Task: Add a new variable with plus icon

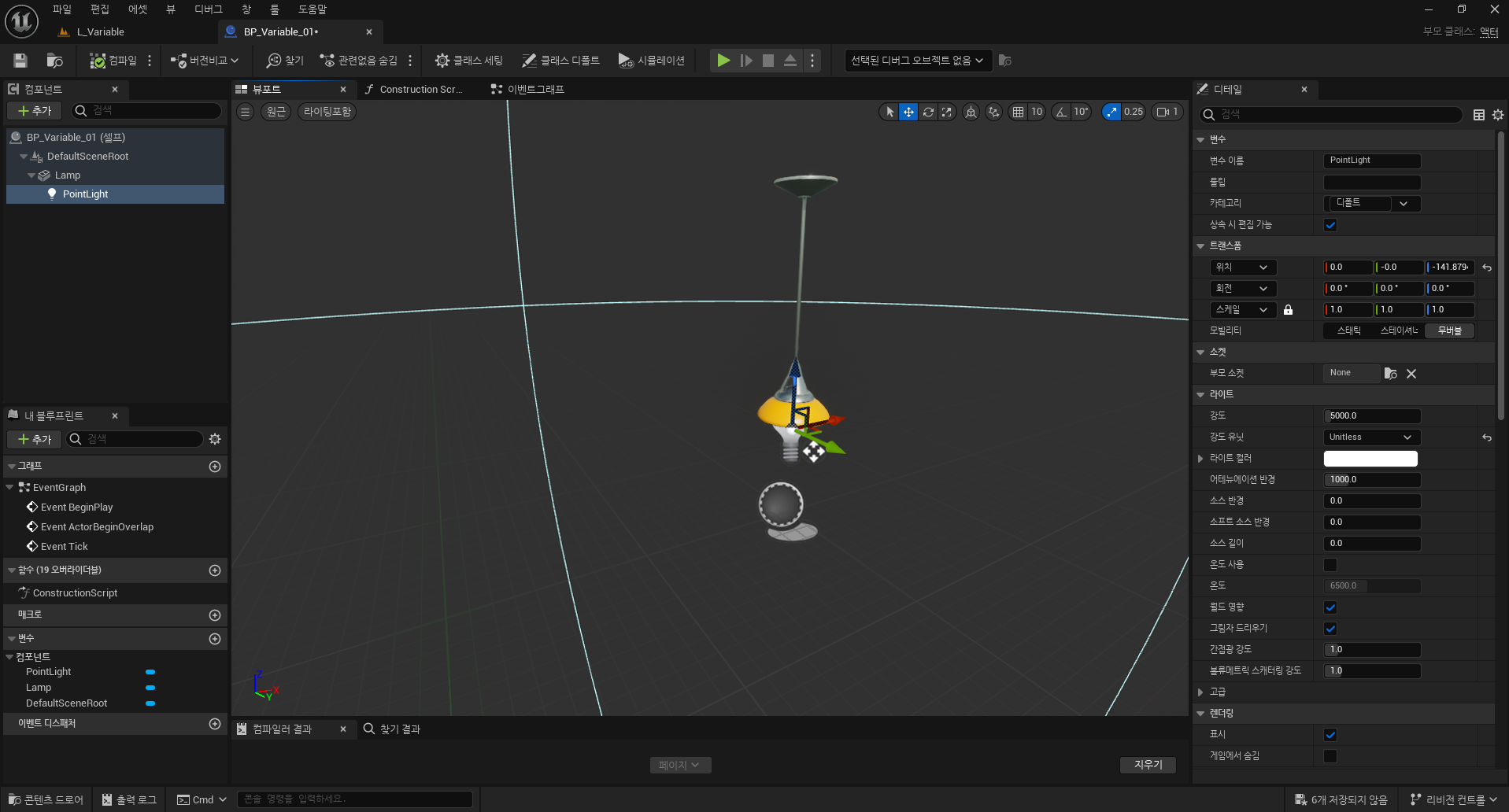Action: coord(215,639)
